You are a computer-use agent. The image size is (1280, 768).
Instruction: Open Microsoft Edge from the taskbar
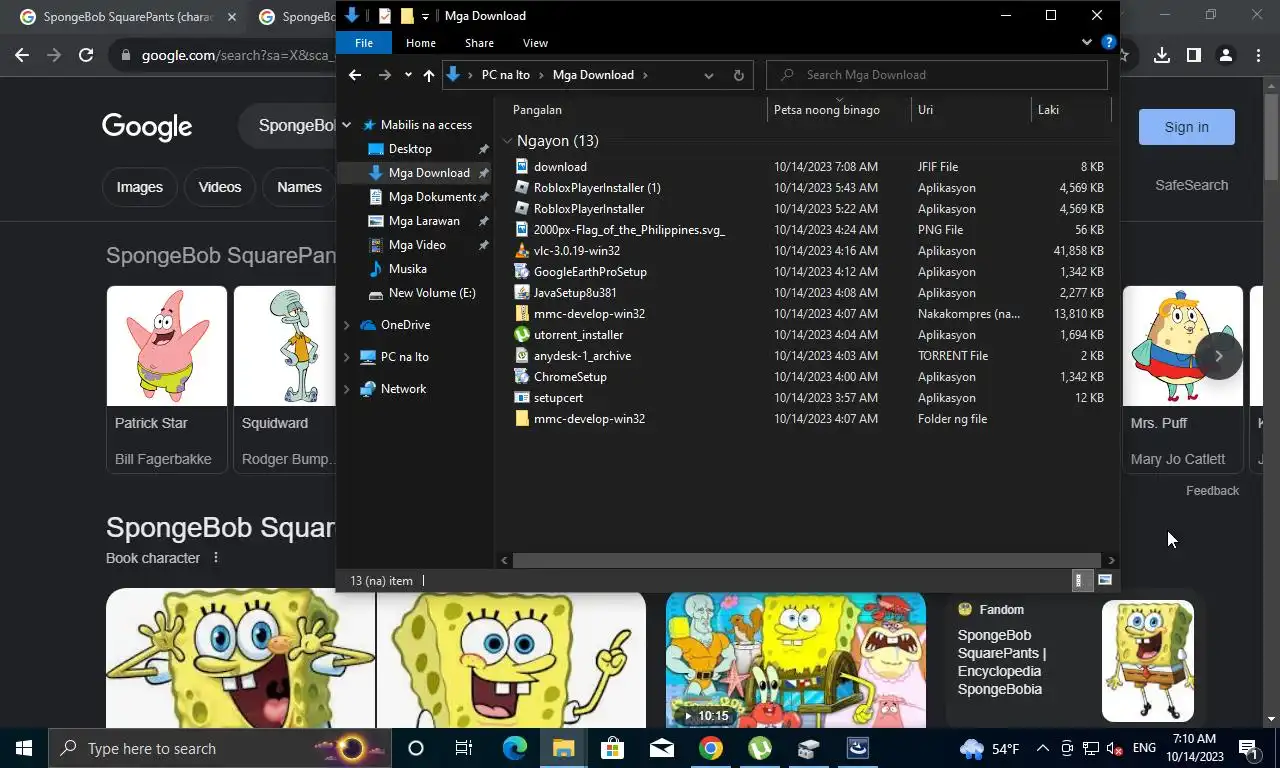[x=514, y=748]
